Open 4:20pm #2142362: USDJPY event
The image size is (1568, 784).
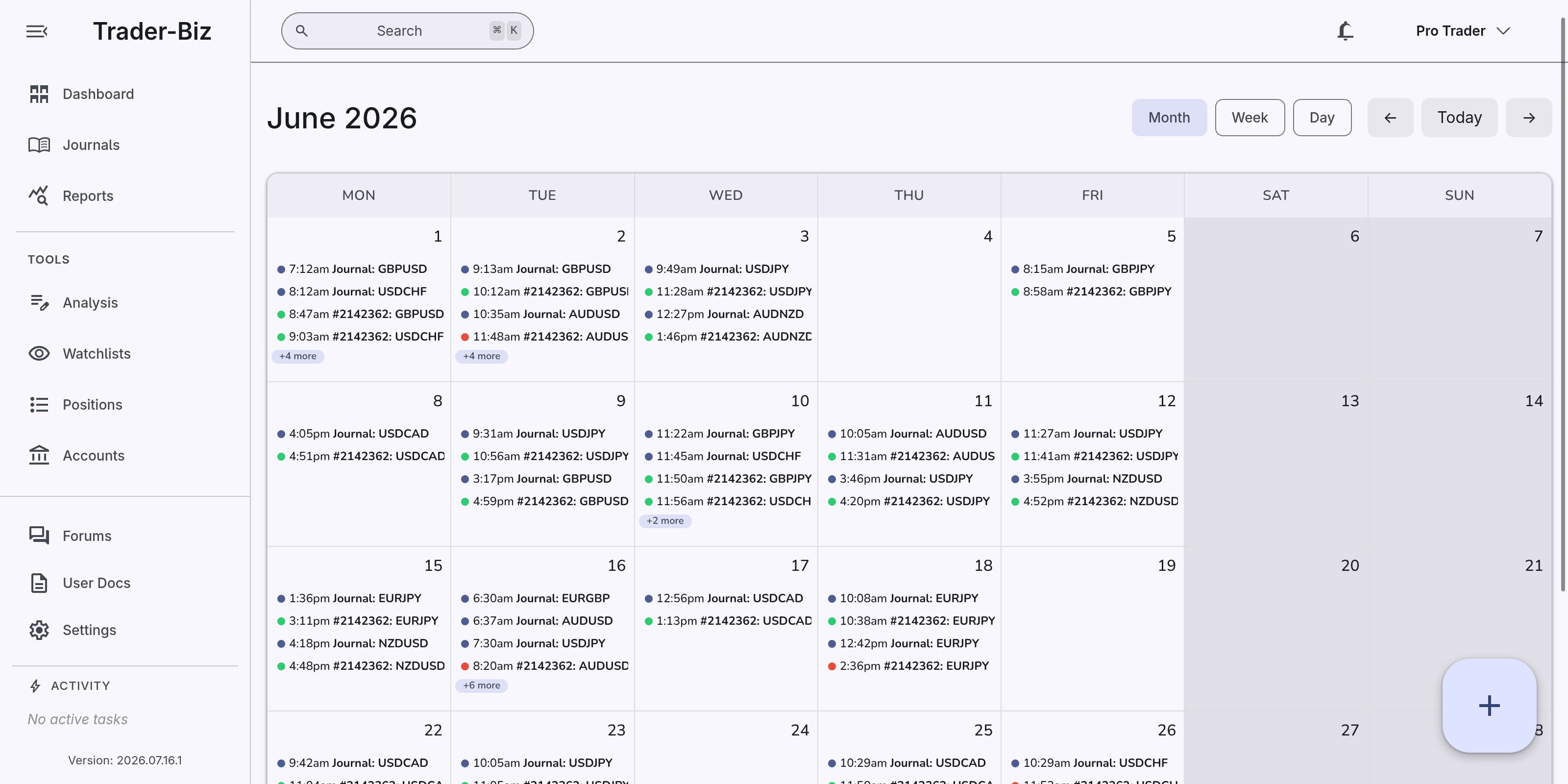point(909,501)
